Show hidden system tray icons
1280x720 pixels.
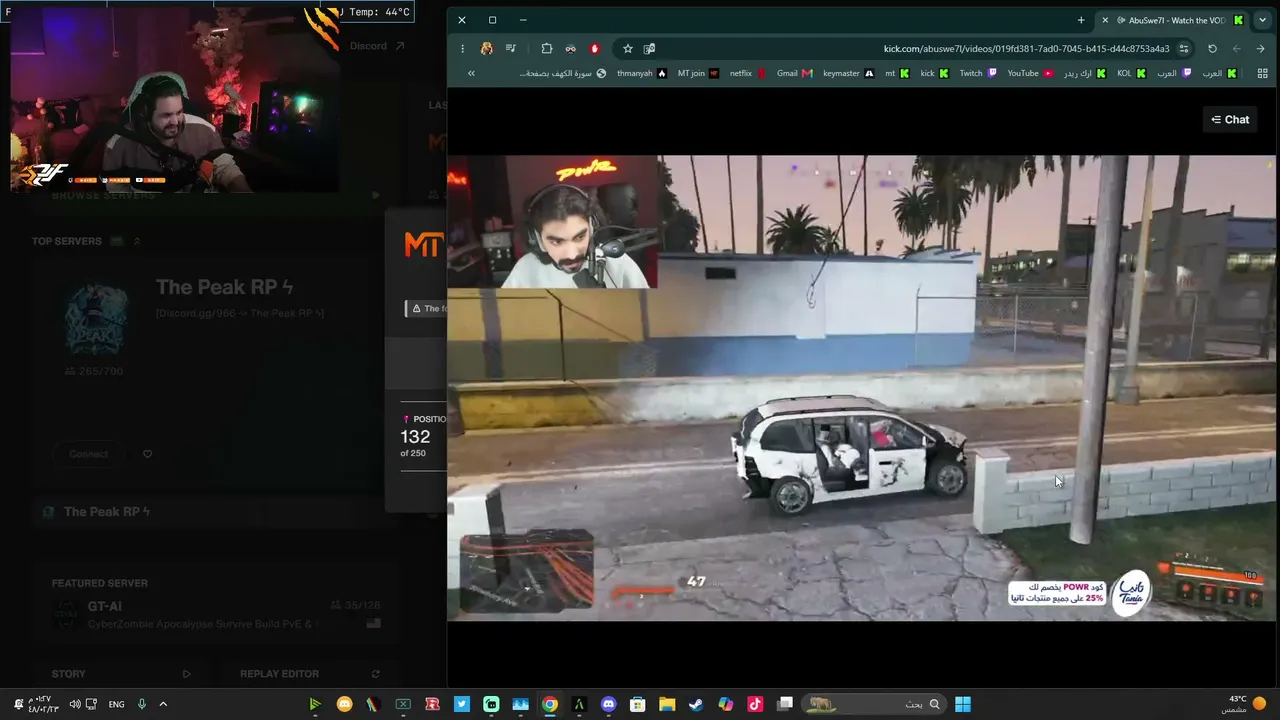click(163, 704)
